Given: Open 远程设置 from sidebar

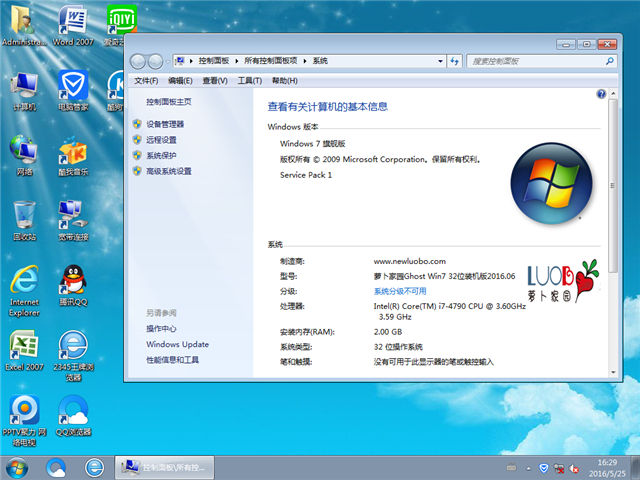Looking at the screenshot, I should (161, 140).
